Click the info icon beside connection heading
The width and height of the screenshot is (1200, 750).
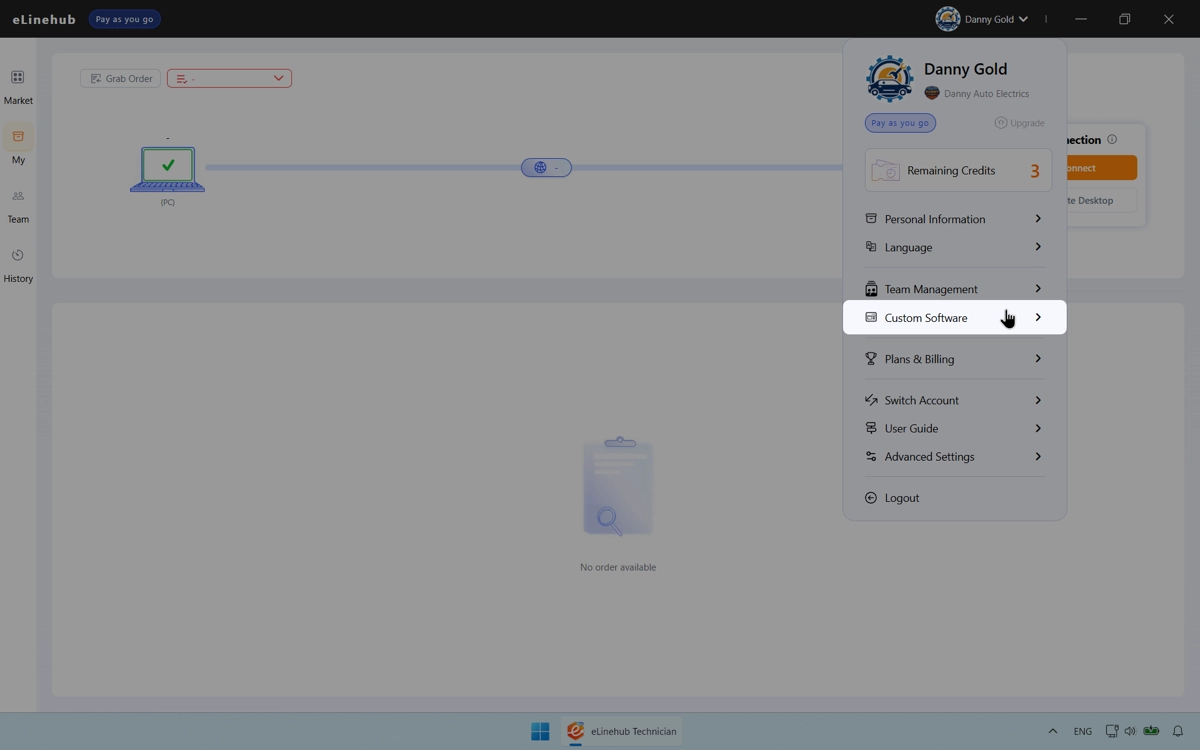pyautogui.click(x=1112, y=139)
